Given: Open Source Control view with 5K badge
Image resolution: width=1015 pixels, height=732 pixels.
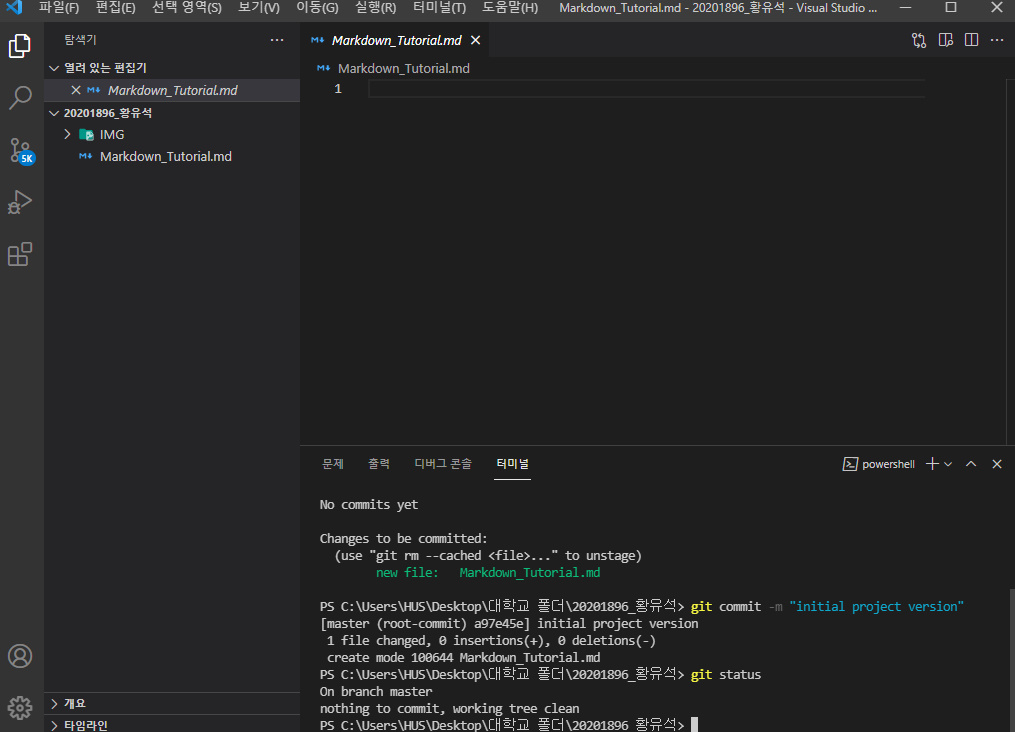Looking at the screenshot, I should click(21, 151).
